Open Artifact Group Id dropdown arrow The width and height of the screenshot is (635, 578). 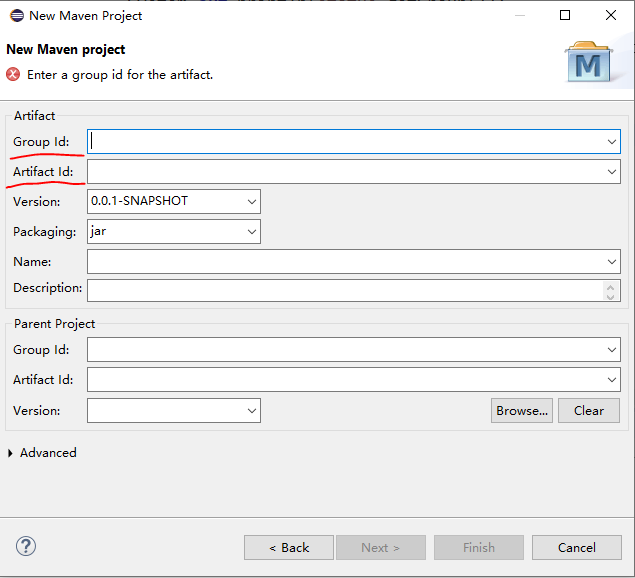(x=612, y=142)
